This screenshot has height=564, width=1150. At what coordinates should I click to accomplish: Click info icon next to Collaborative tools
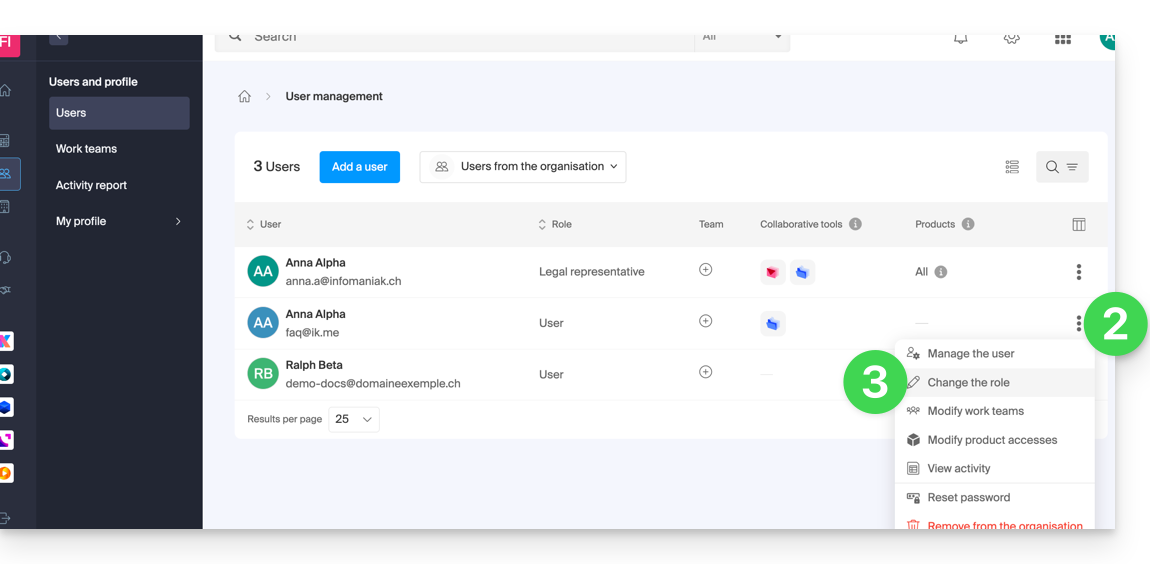(855, 224)
